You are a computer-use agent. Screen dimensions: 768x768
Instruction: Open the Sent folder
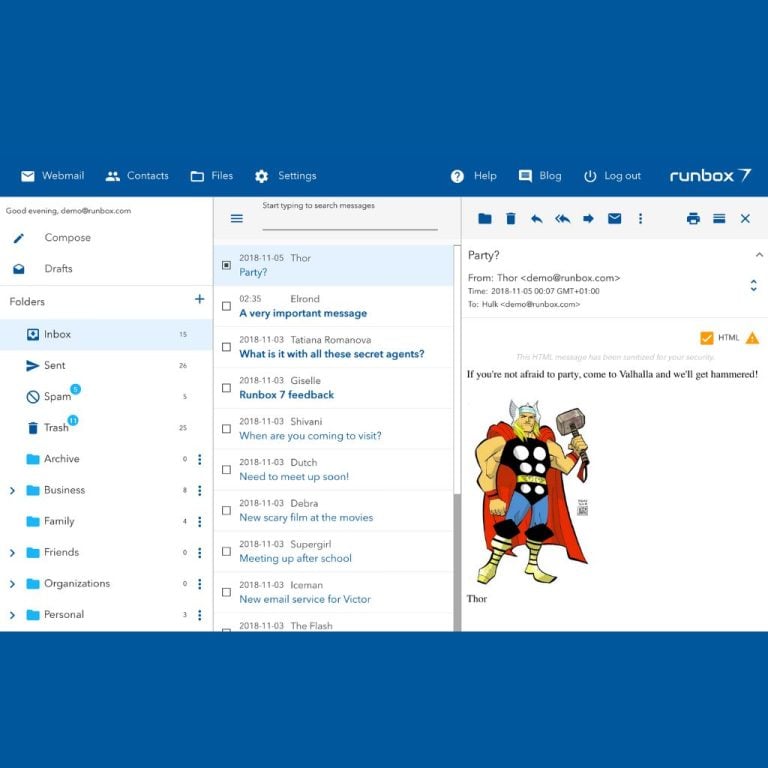coord(106,365)
